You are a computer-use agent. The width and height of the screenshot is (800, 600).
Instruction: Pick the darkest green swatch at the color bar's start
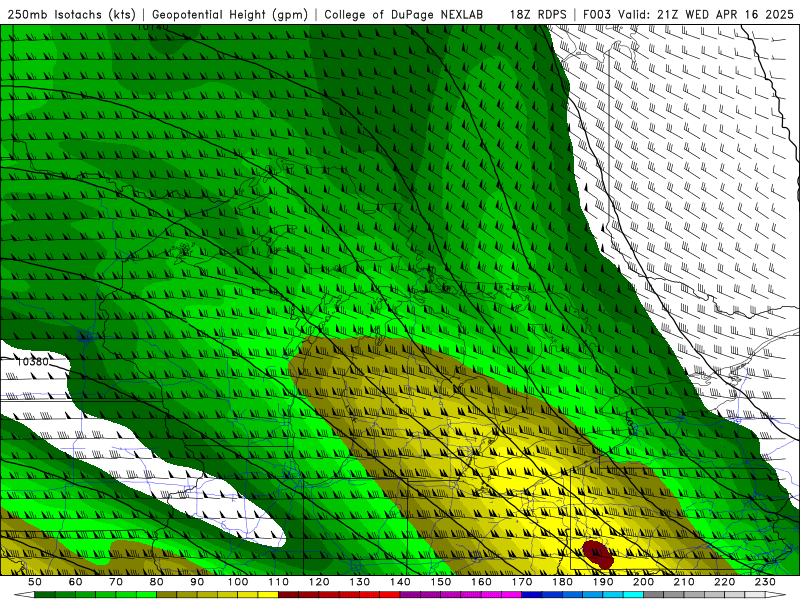[45, 595]
